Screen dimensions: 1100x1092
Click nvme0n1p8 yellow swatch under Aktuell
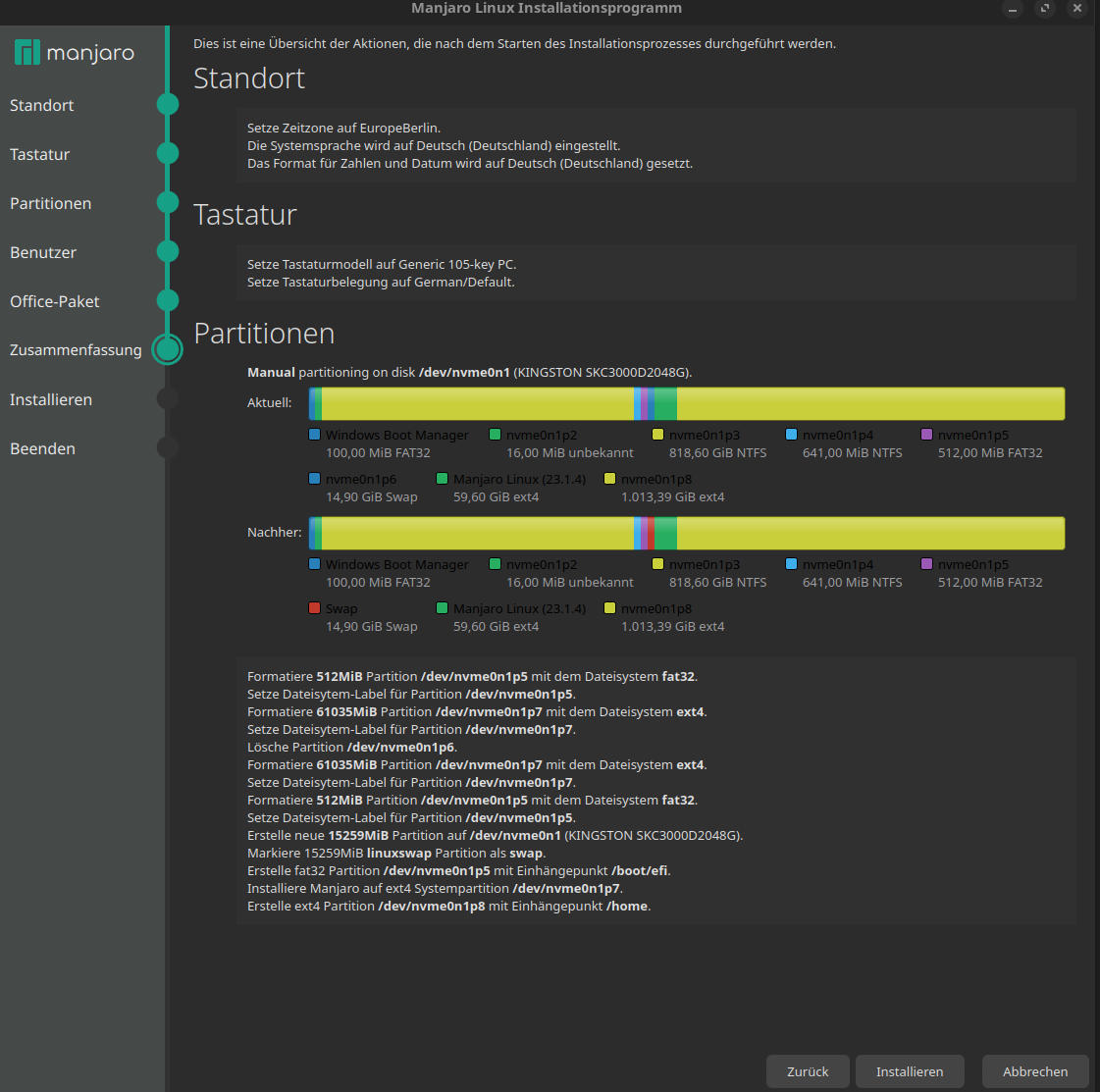[x=609, y=479]
